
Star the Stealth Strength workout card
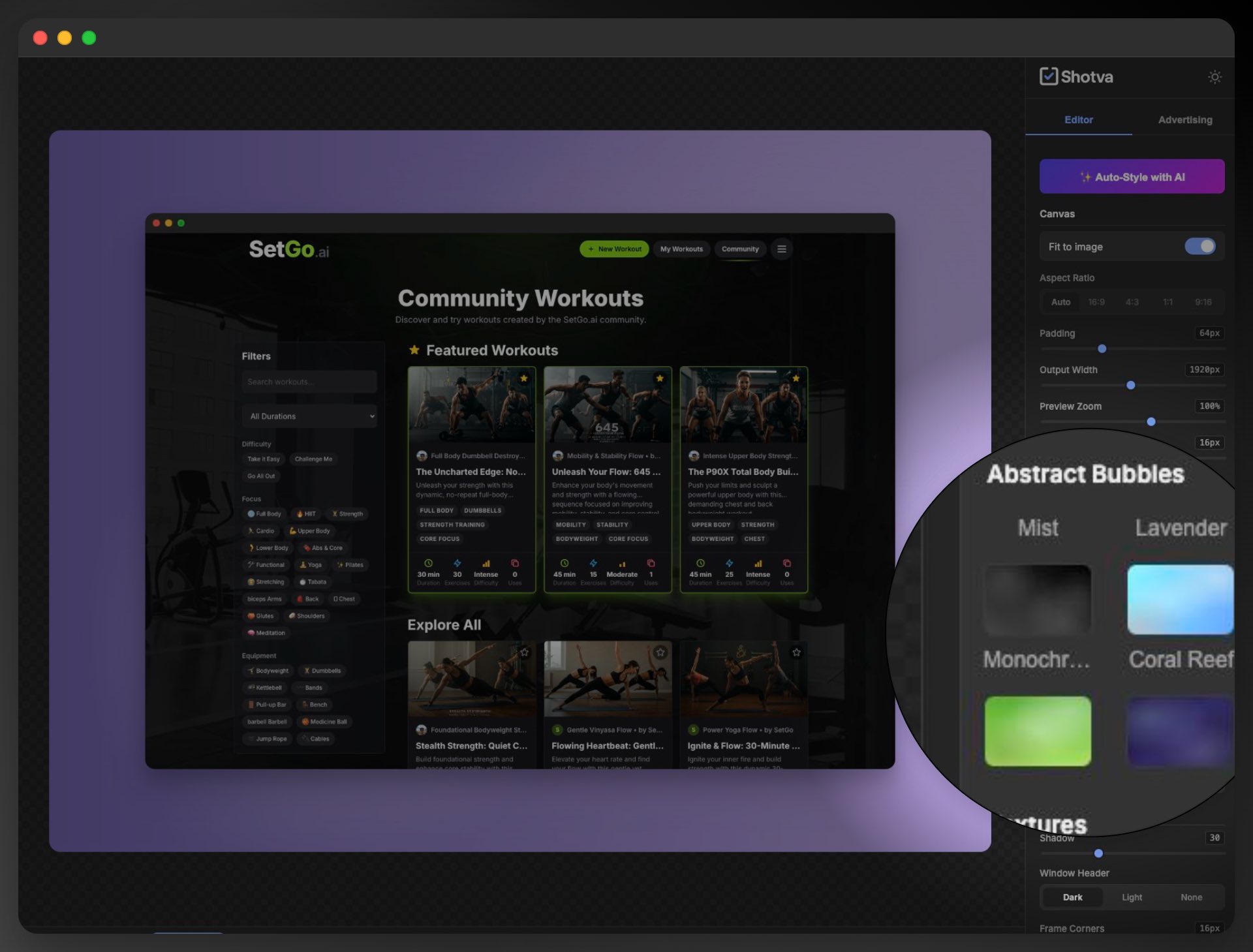click(x=525, y=653)
